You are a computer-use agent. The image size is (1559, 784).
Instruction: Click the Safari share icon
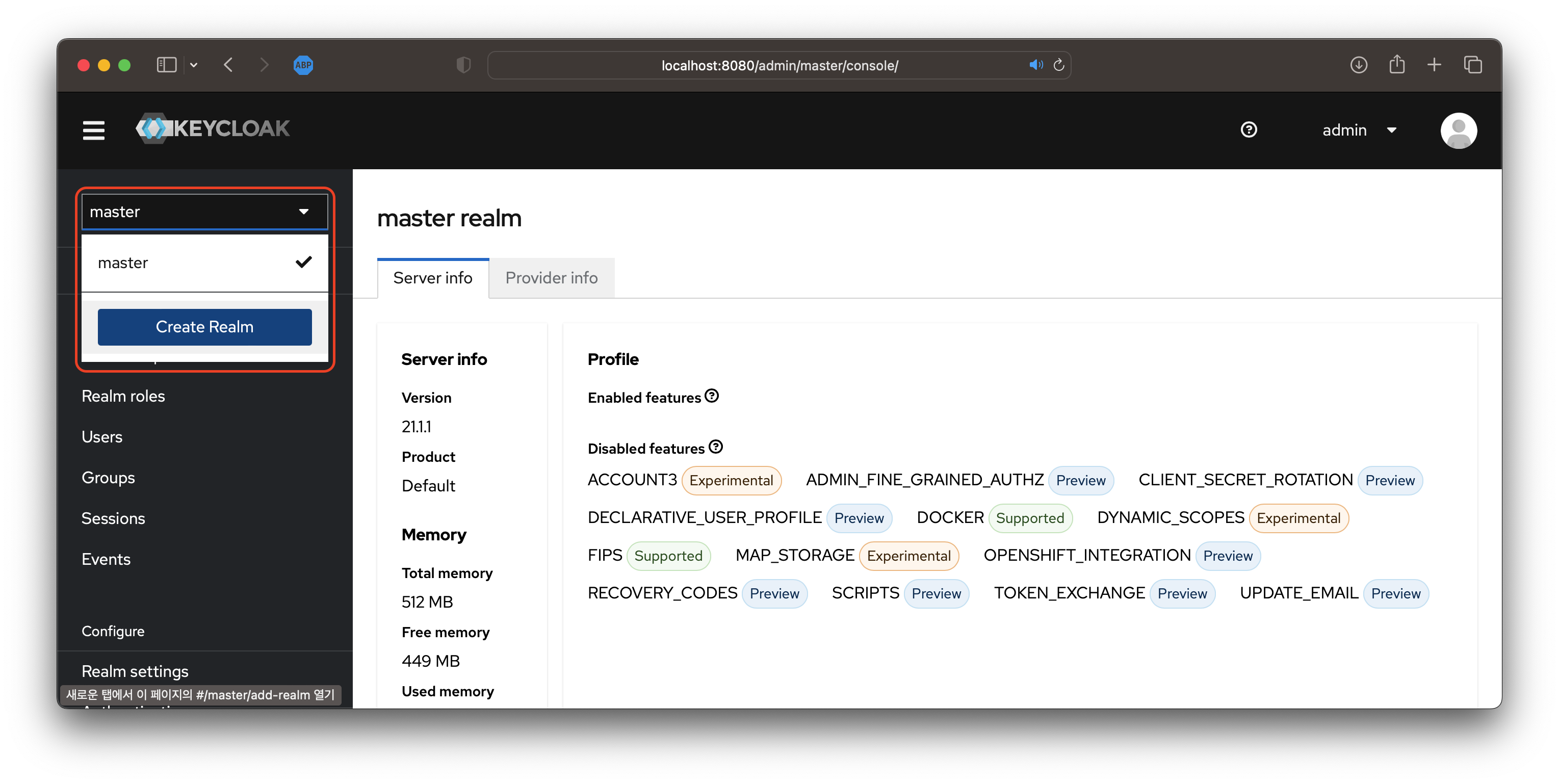1396,65
